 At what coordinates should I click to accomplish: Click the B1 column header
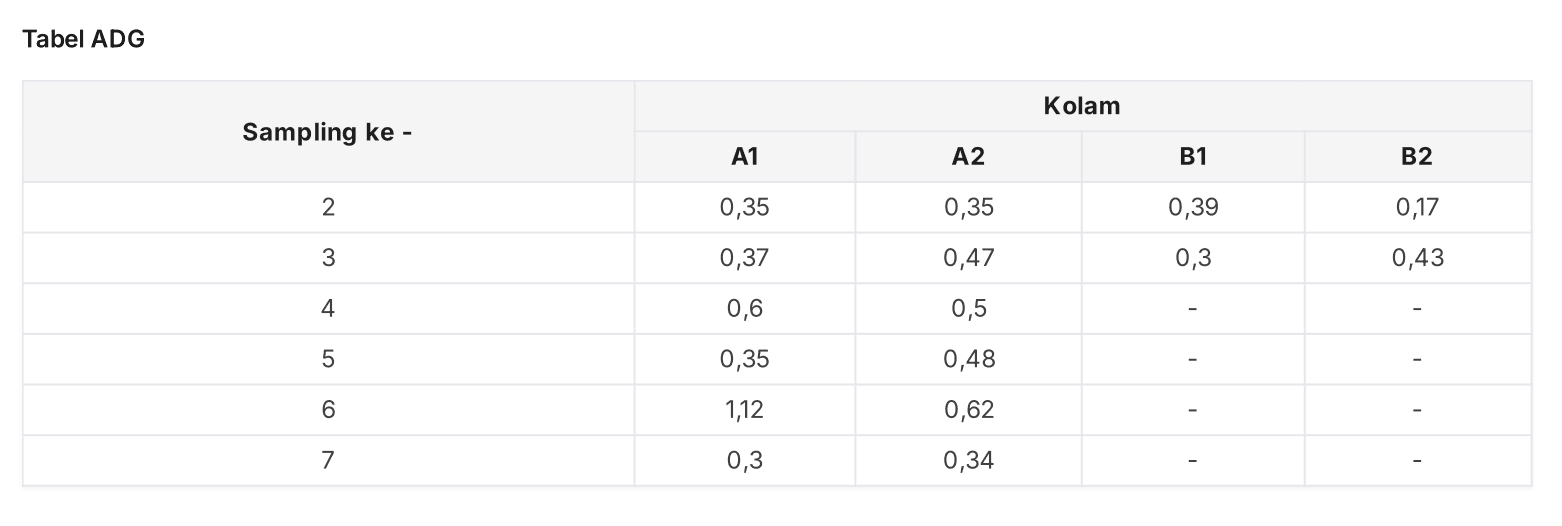tap(1193, 157)
